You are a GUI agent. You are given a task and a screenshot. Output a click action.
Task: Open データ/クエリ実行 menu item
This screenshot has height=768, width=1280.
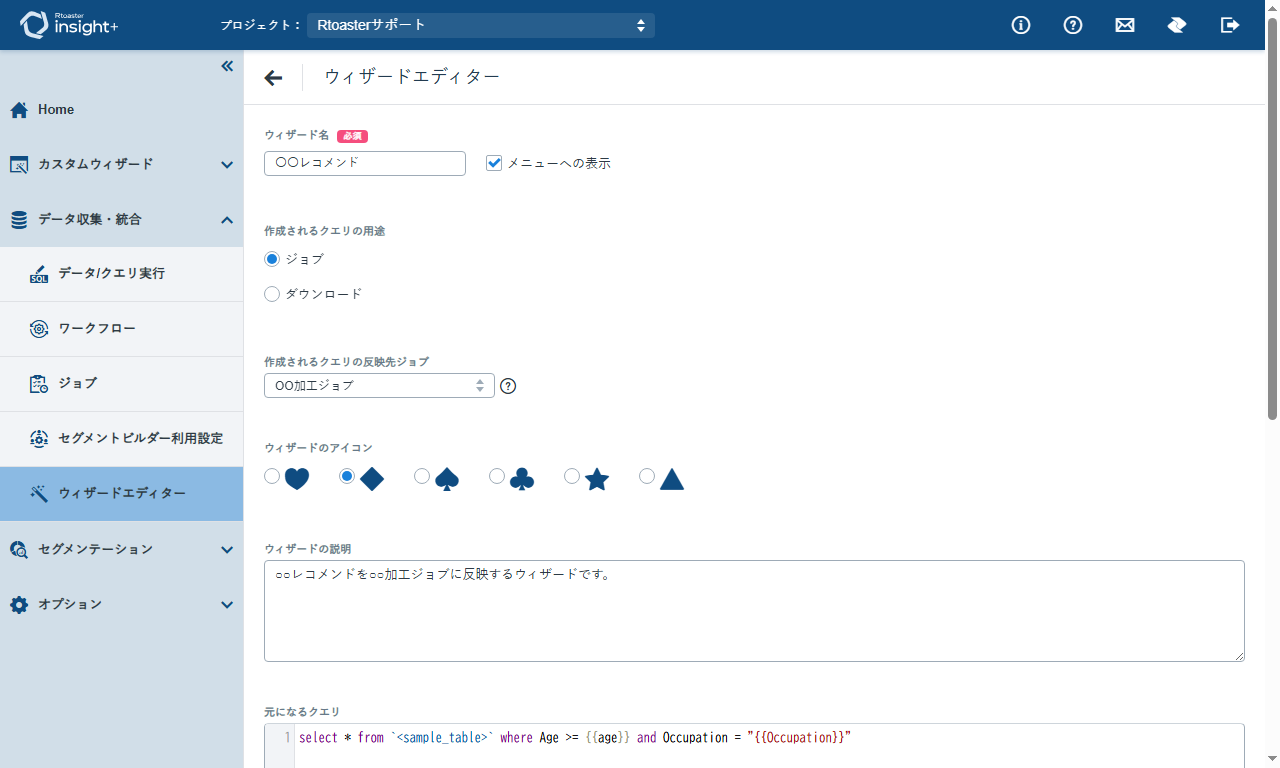coord(121,274)
